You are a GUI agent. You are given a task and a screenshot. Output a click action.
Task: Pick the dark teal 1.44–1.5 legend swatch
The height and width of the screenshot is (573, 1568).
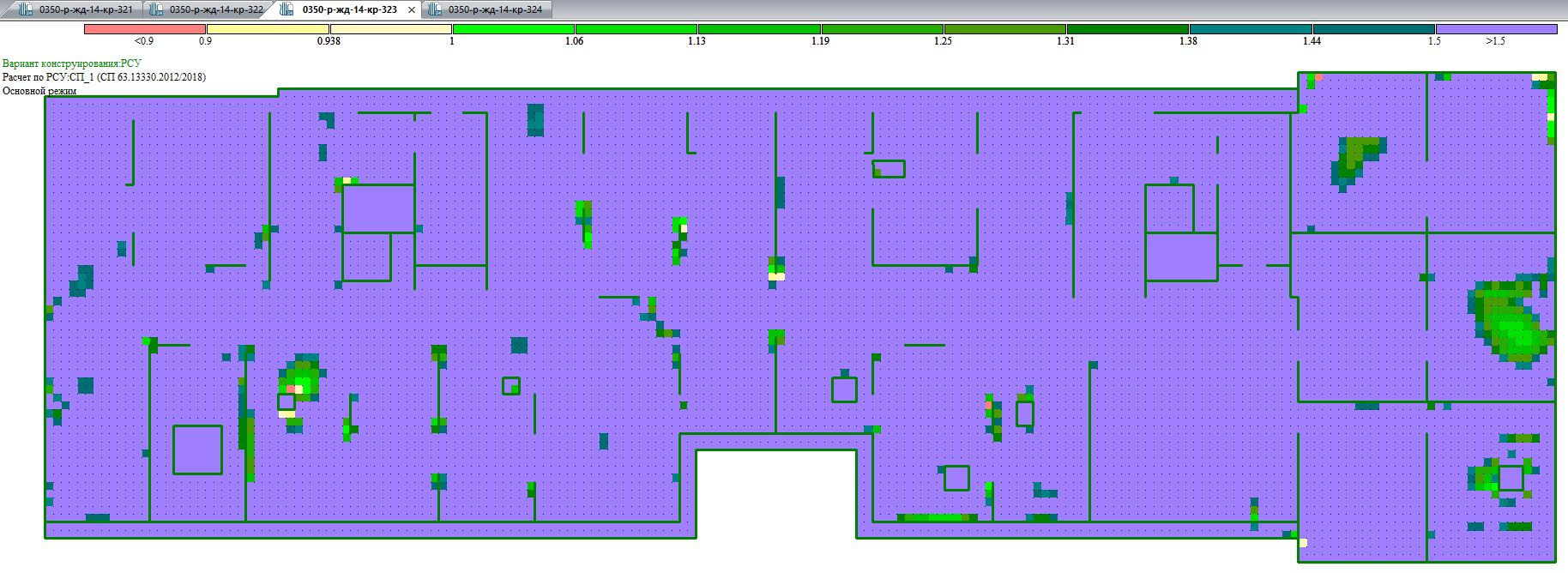1374,29
